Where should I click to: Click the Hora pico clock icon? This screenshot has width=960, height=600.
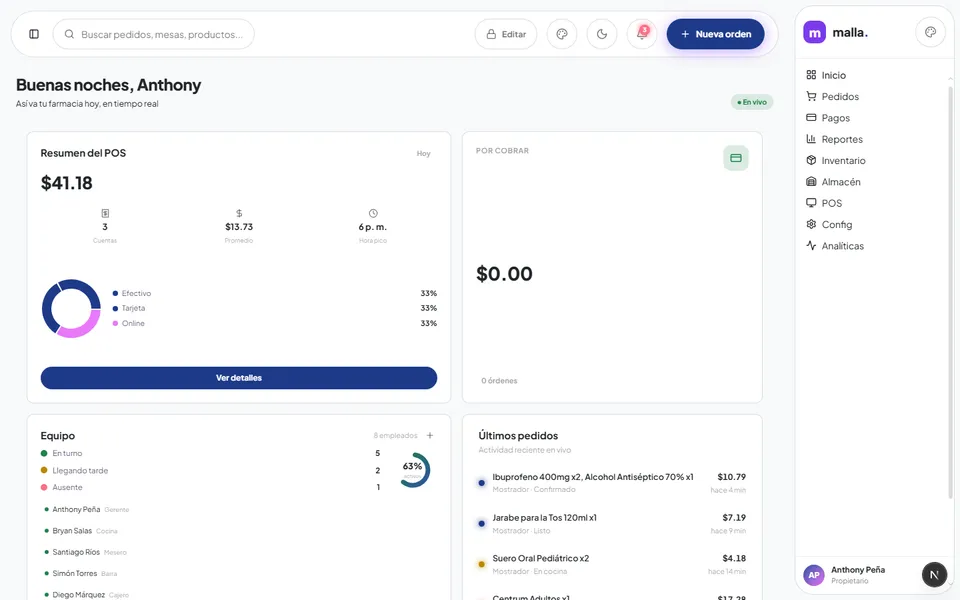[373, 213]
